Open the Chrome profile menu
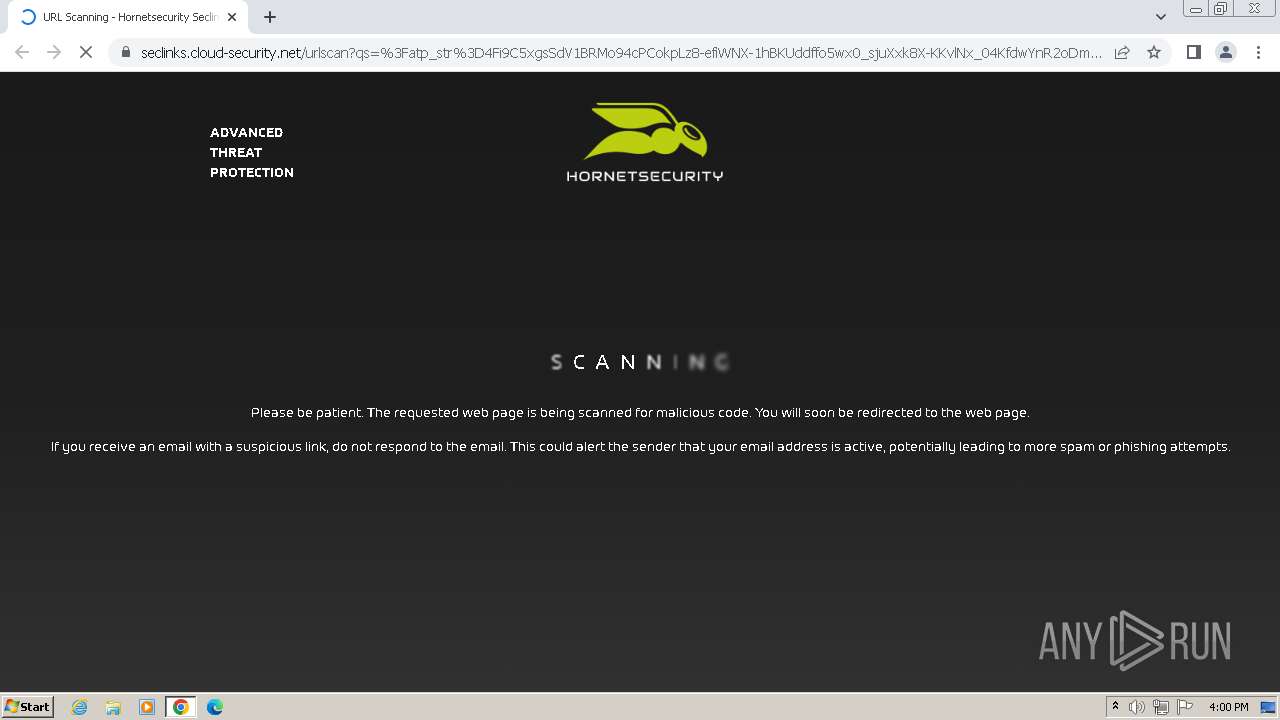 1225,52
